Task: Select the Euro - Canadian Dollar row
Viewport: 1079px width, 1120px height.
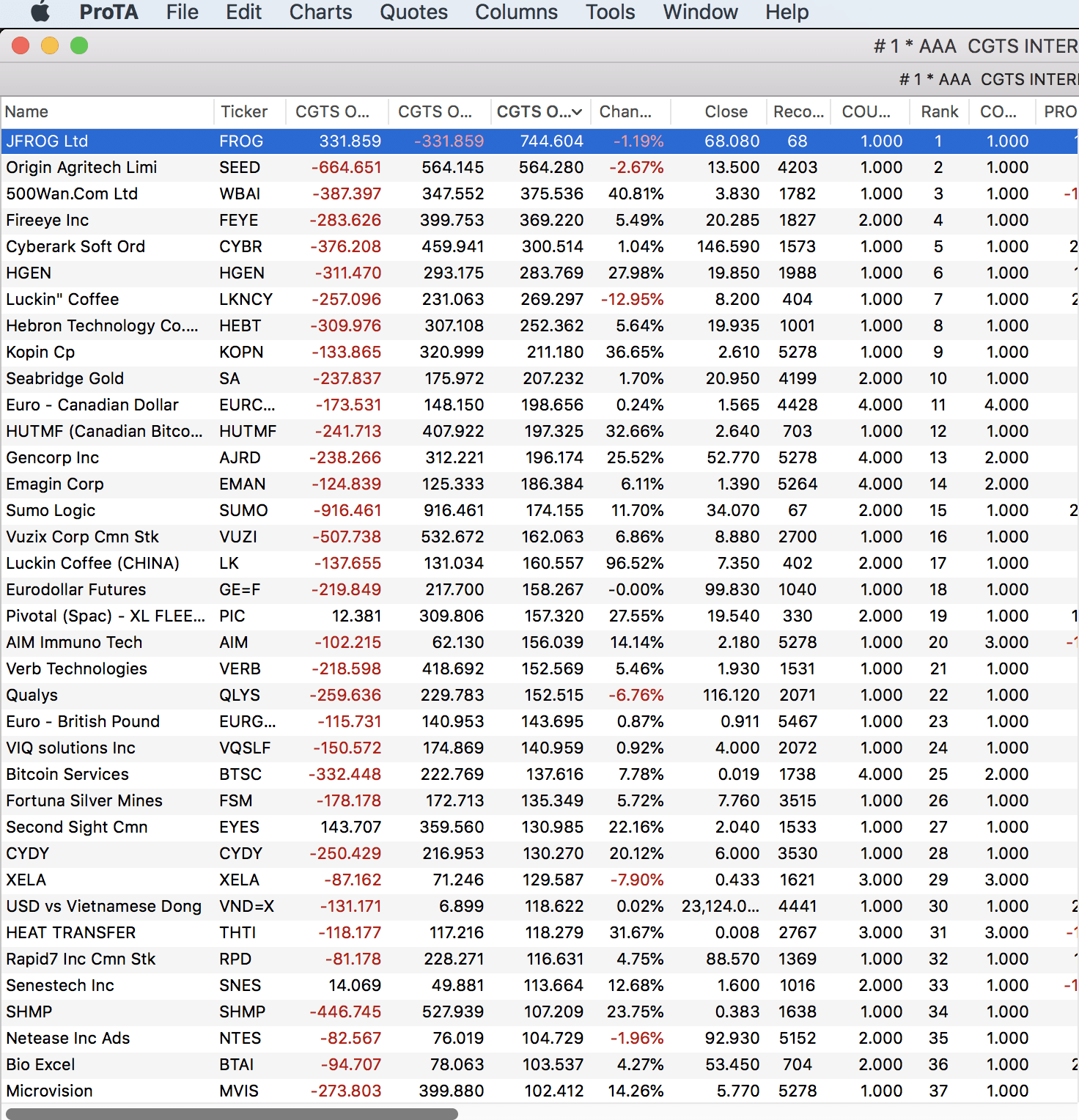Action: click(539, 405)
